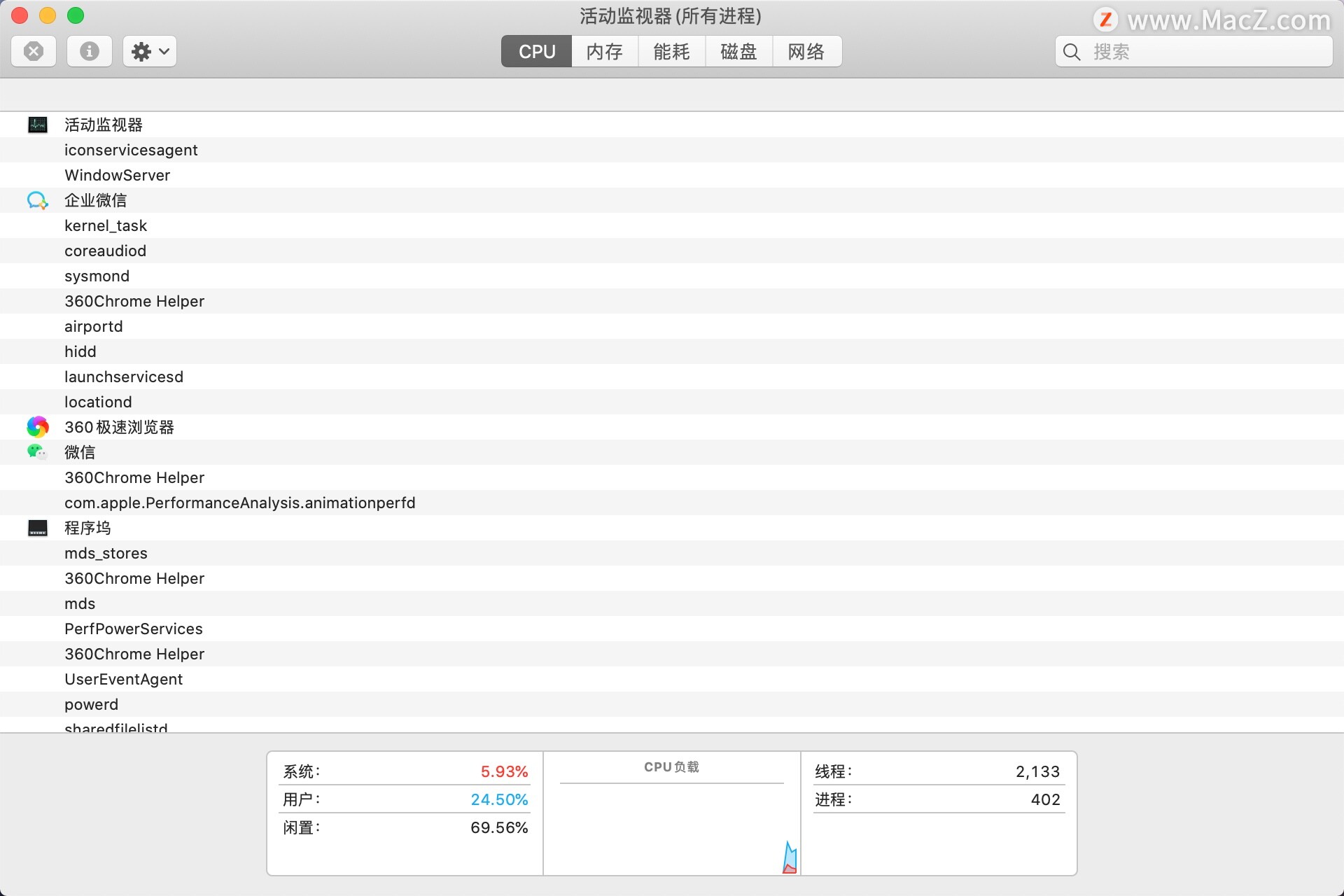Switch to the 内存 tab
This screenshot has height=896, width=1344.
[x=605, y=51]
